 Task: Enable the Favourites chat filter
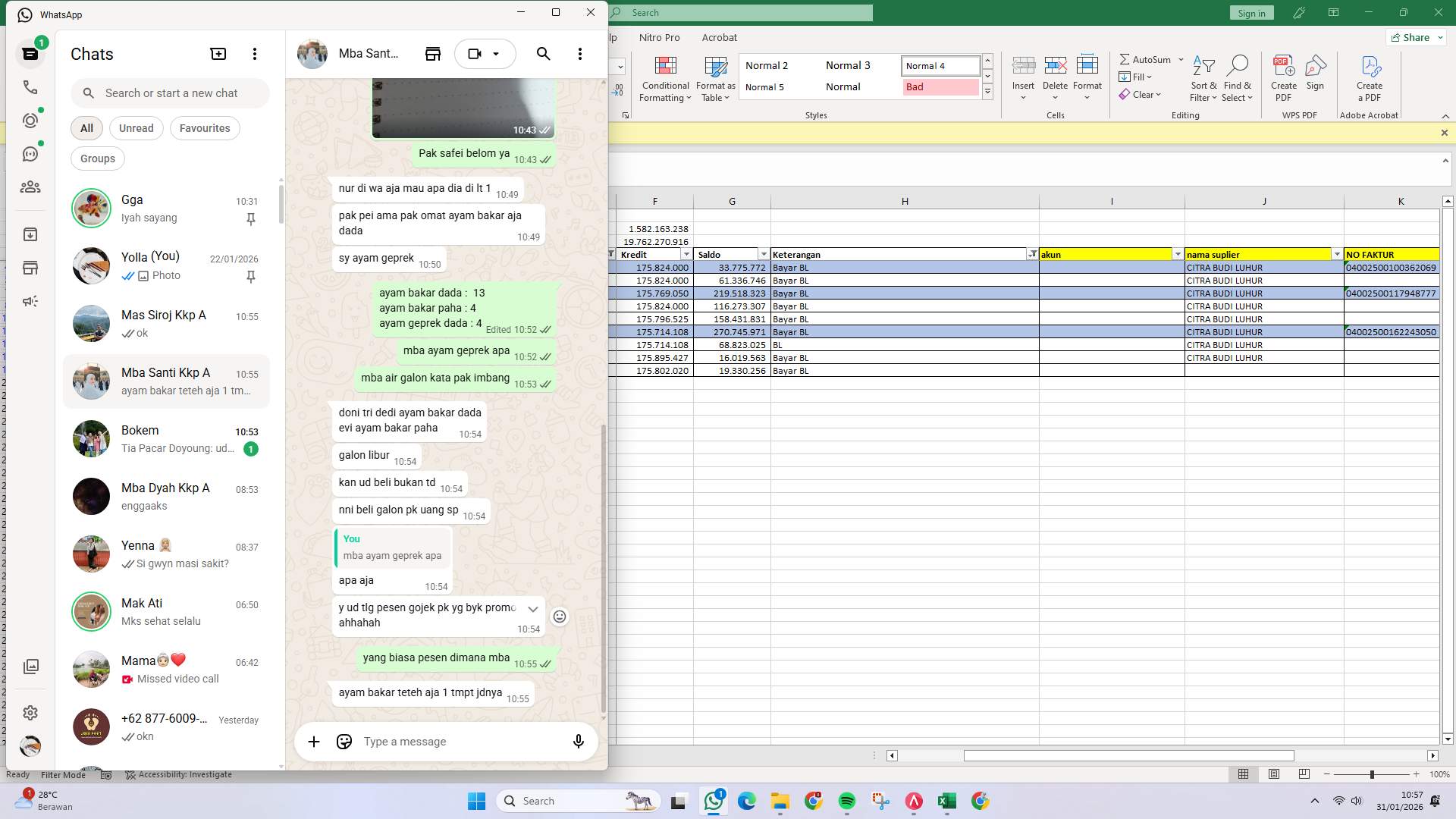[x=204, y=128]
